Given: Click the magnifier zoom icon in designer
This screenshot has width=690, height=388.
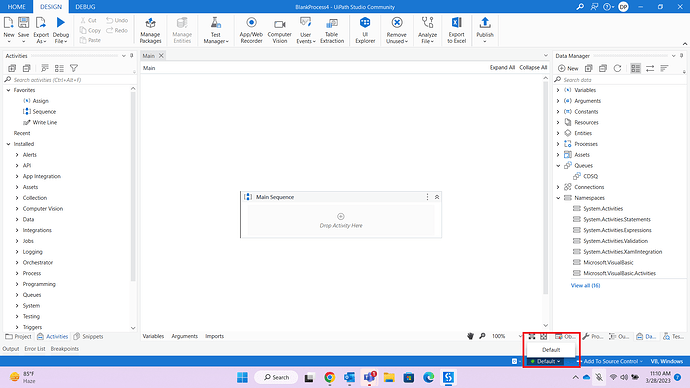Looking at the screenshot, I should tap(482, 336).
